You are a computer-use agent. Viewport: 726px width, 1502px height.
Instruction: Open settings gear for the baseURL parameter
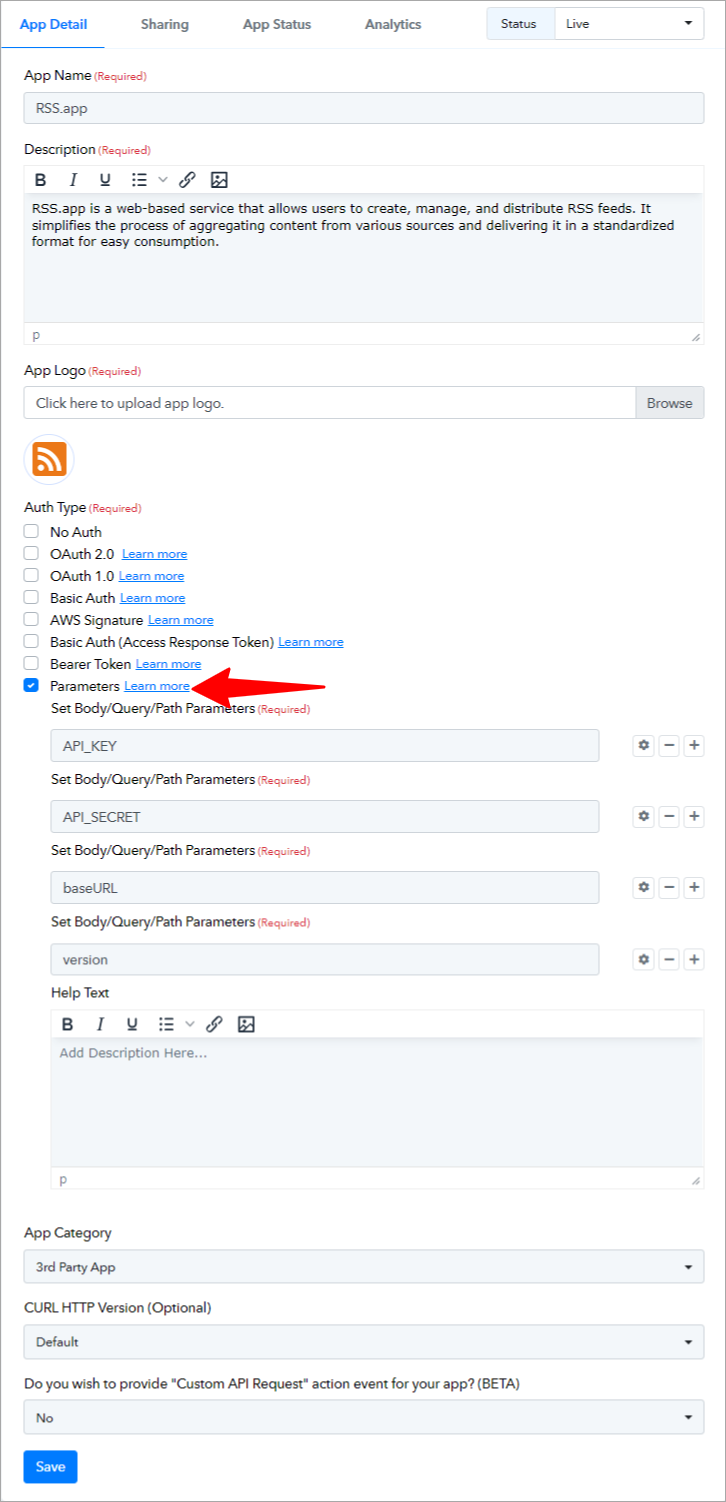[x=644, y=887]
